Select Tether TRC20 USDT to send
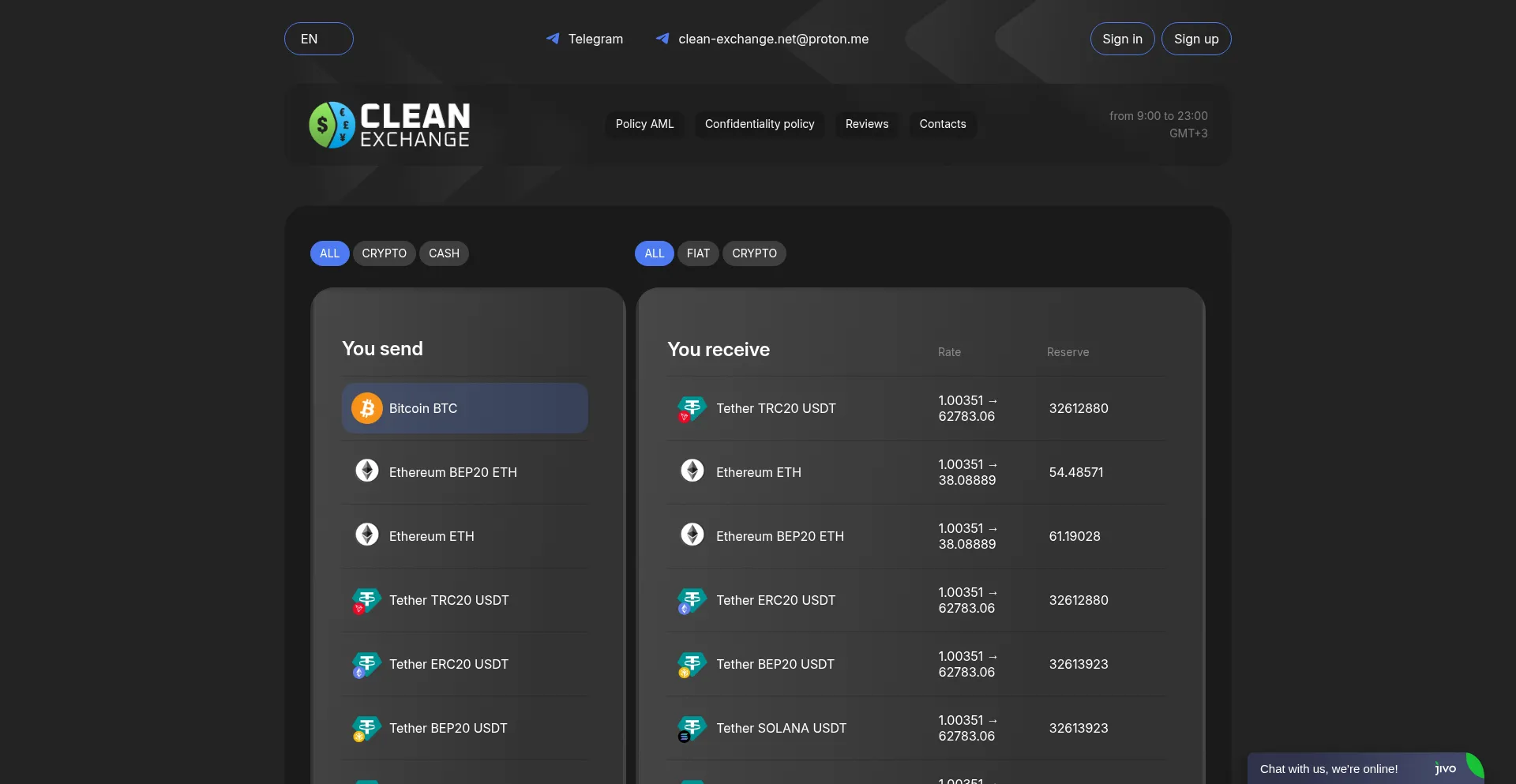Screen dimensions: 1516x784 click(x=465, y=600)
